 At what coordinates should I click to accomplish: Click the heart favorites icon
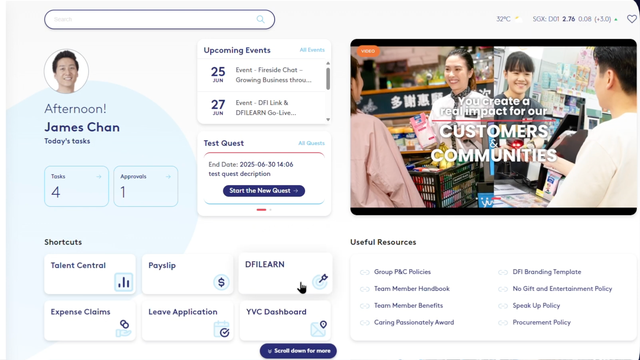click(x=632, y=19)
